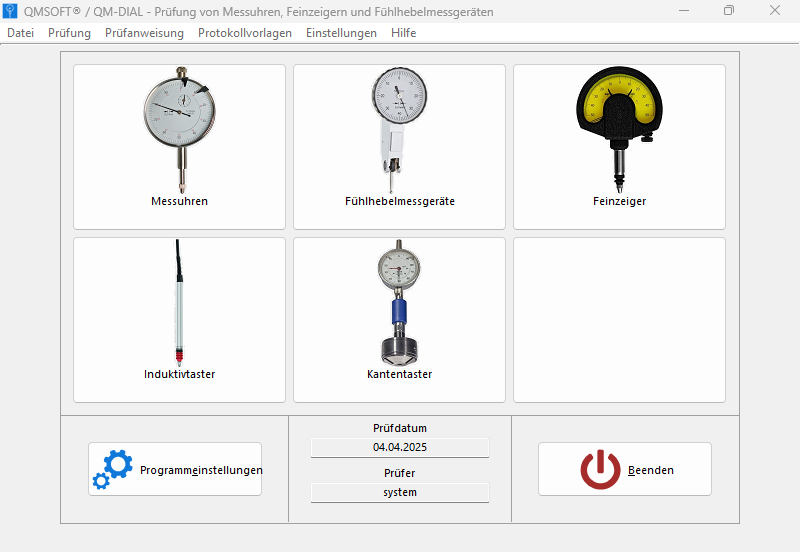This screenshot has width=800, height=552.
Task: Select the Kantentaster edge probe image
Action: point(399,303)
